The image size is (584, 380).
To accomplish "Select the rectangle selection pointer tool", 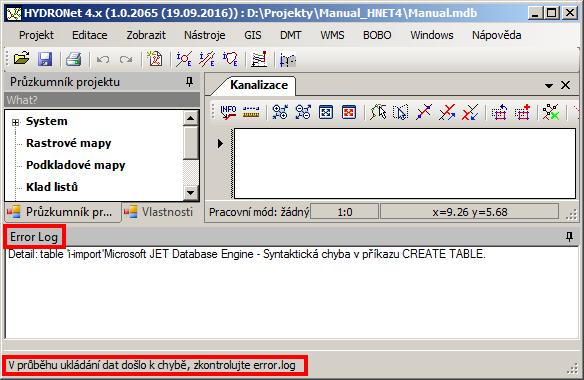I will [401, 112].
